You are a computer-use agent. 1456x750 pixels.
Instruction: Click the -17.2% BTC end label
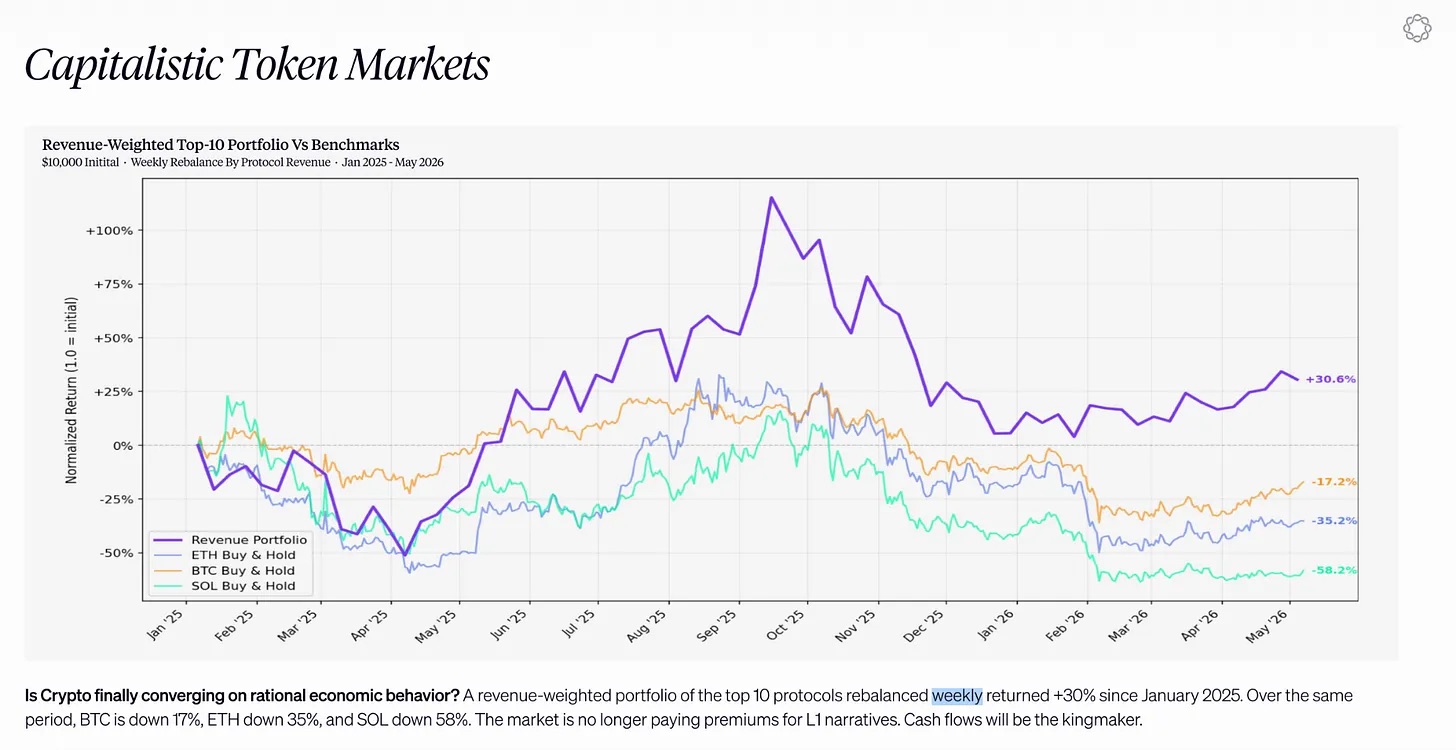1333,481
